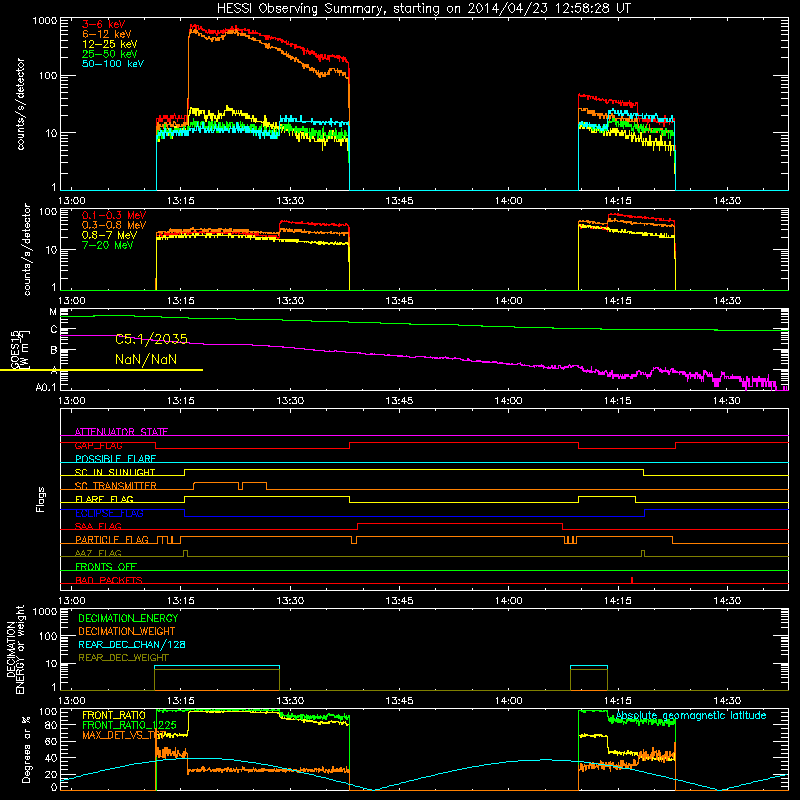Click the red tick mark on the BAD_PACKETS line
800x800 pixels.
click(632, 580)
